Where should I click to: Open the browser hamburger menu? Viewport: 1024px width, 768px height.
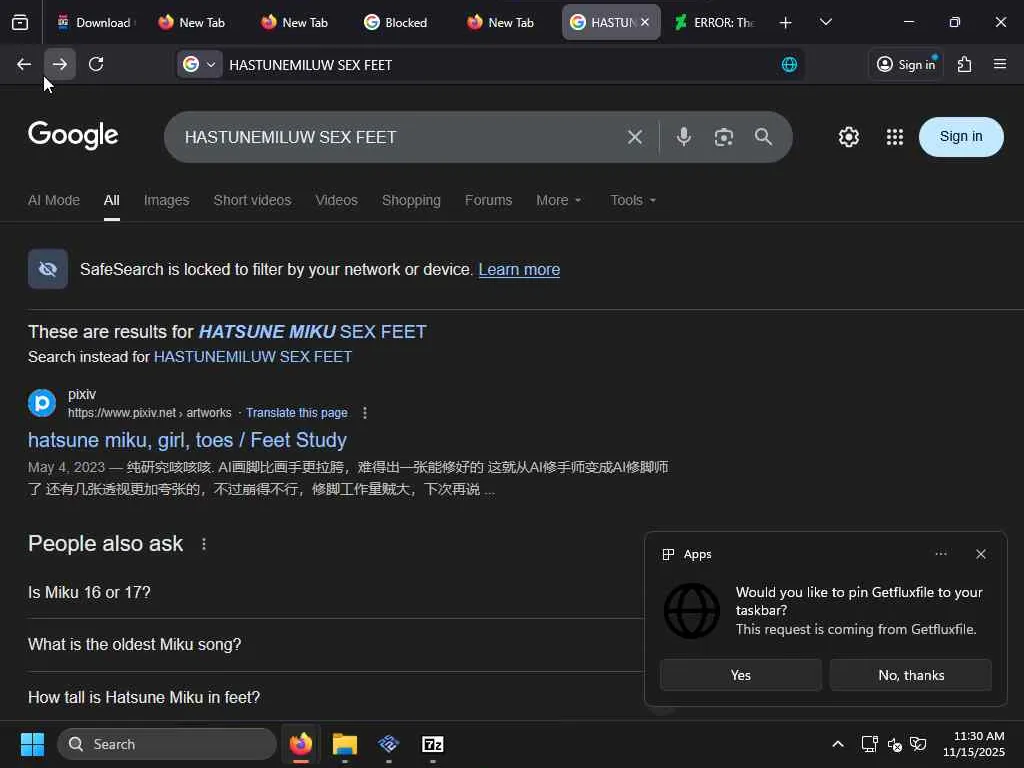click(999, 64)
